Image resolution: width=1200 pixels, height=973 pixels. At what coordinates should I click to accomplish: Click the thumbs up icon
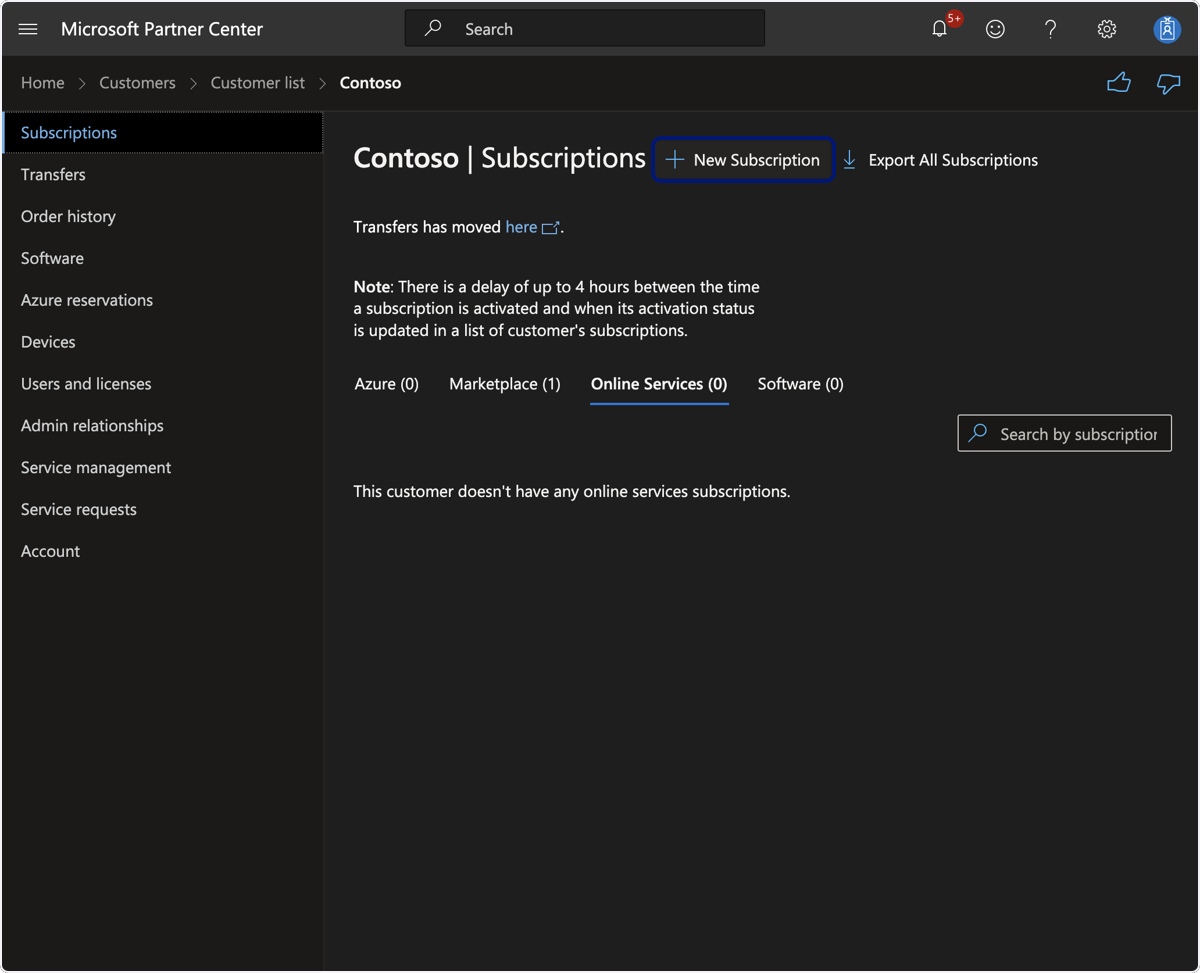click(x=1119, y=83)
